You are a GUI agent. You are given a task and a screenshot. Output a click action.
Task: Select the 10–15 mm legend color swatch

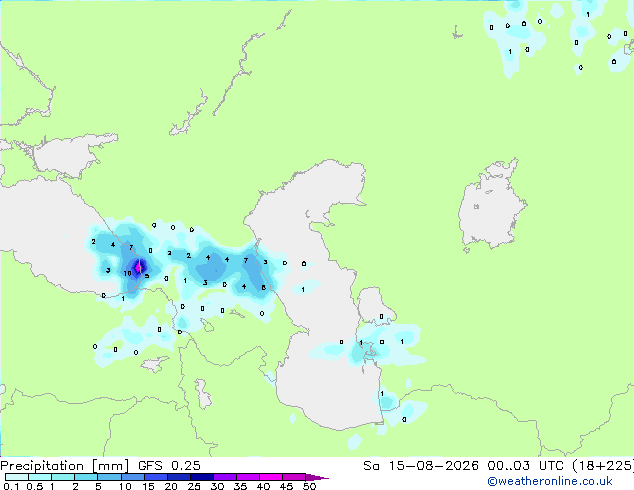tap(133, 477)
